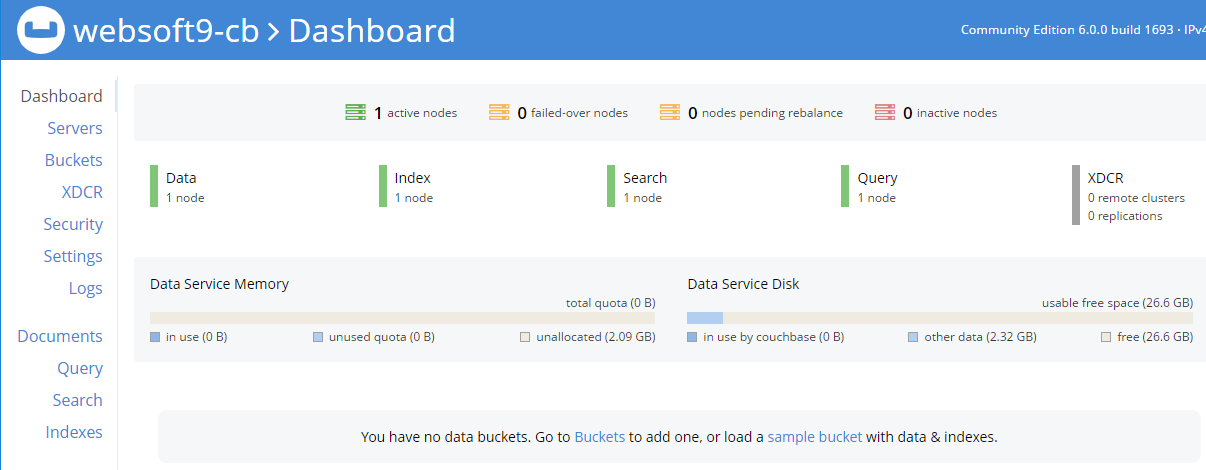Open Security settings from sidebar
The width and height of the screenshot is (1206, 470).
click(73, 224)
